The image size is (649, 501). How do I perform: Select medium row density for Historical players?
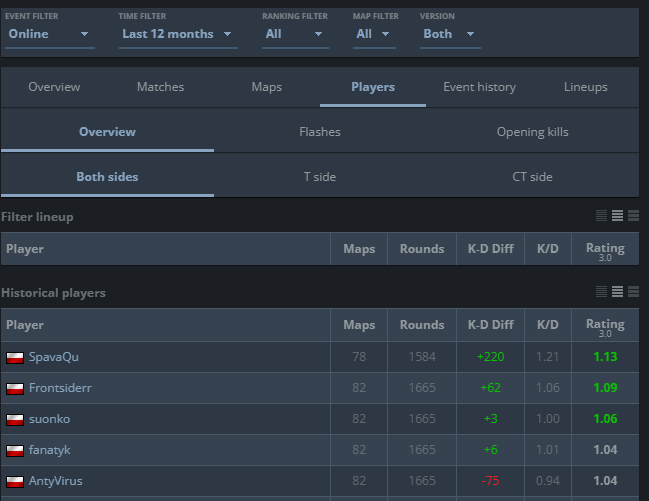617,291
